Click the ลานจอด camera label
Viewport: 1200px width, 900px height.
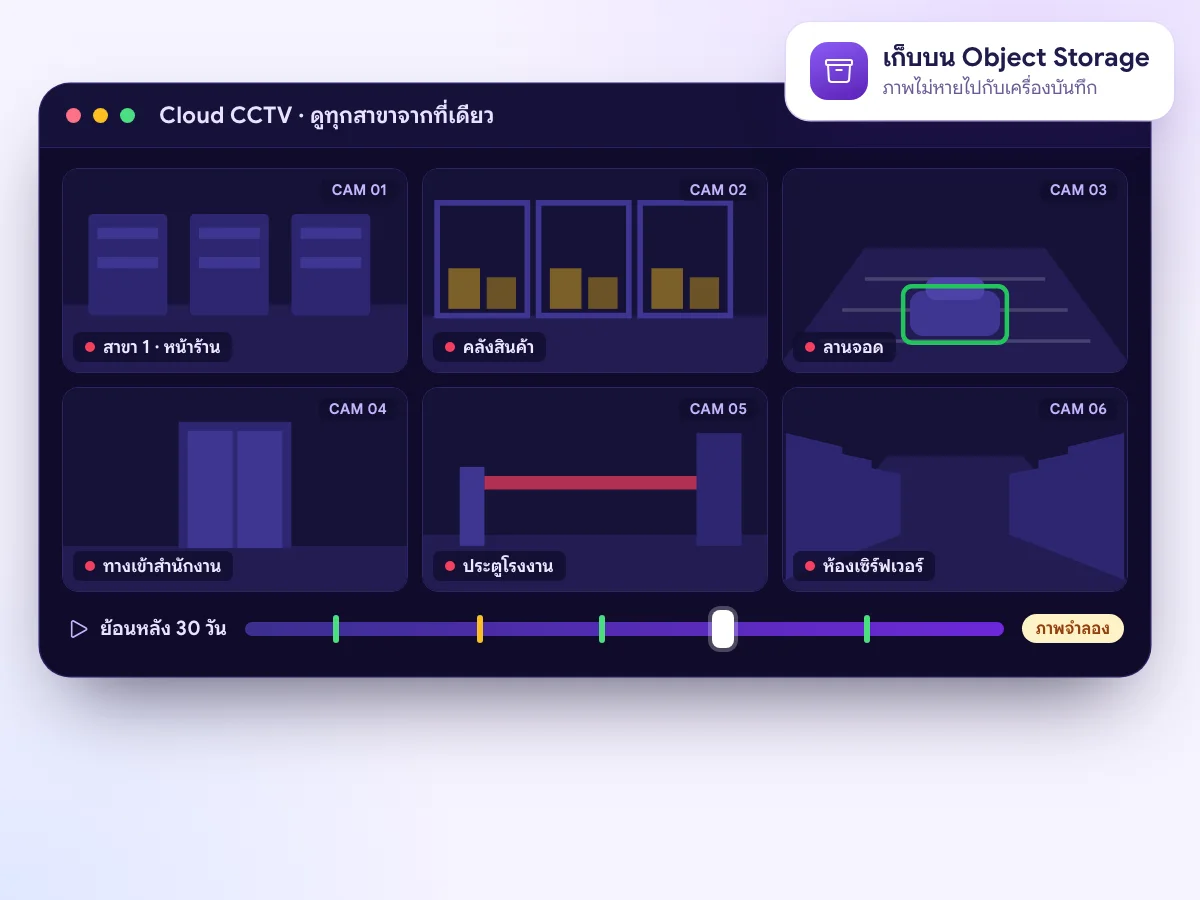tap(844, 347)
